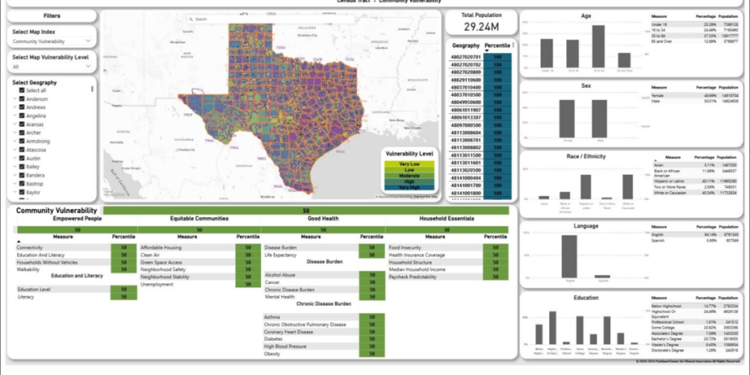Click the Hispanic or Latino bar

(x=586, y=187)
